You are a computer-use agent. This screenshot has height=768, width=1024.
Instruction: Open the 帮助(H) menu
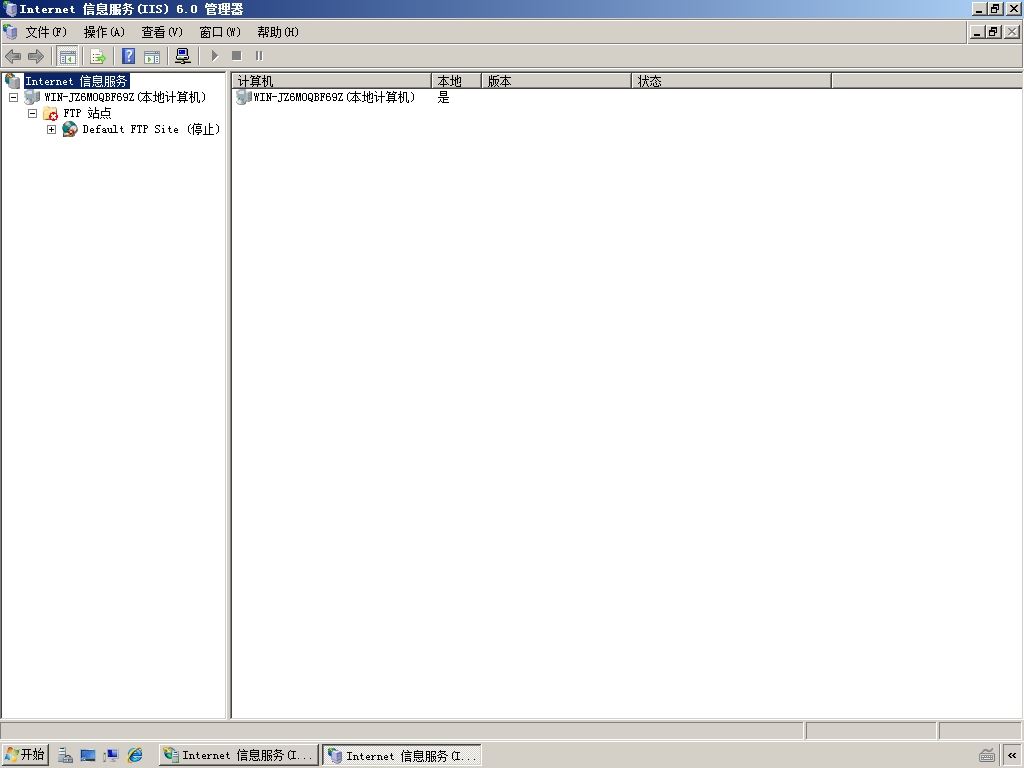(x=278, y=32)
